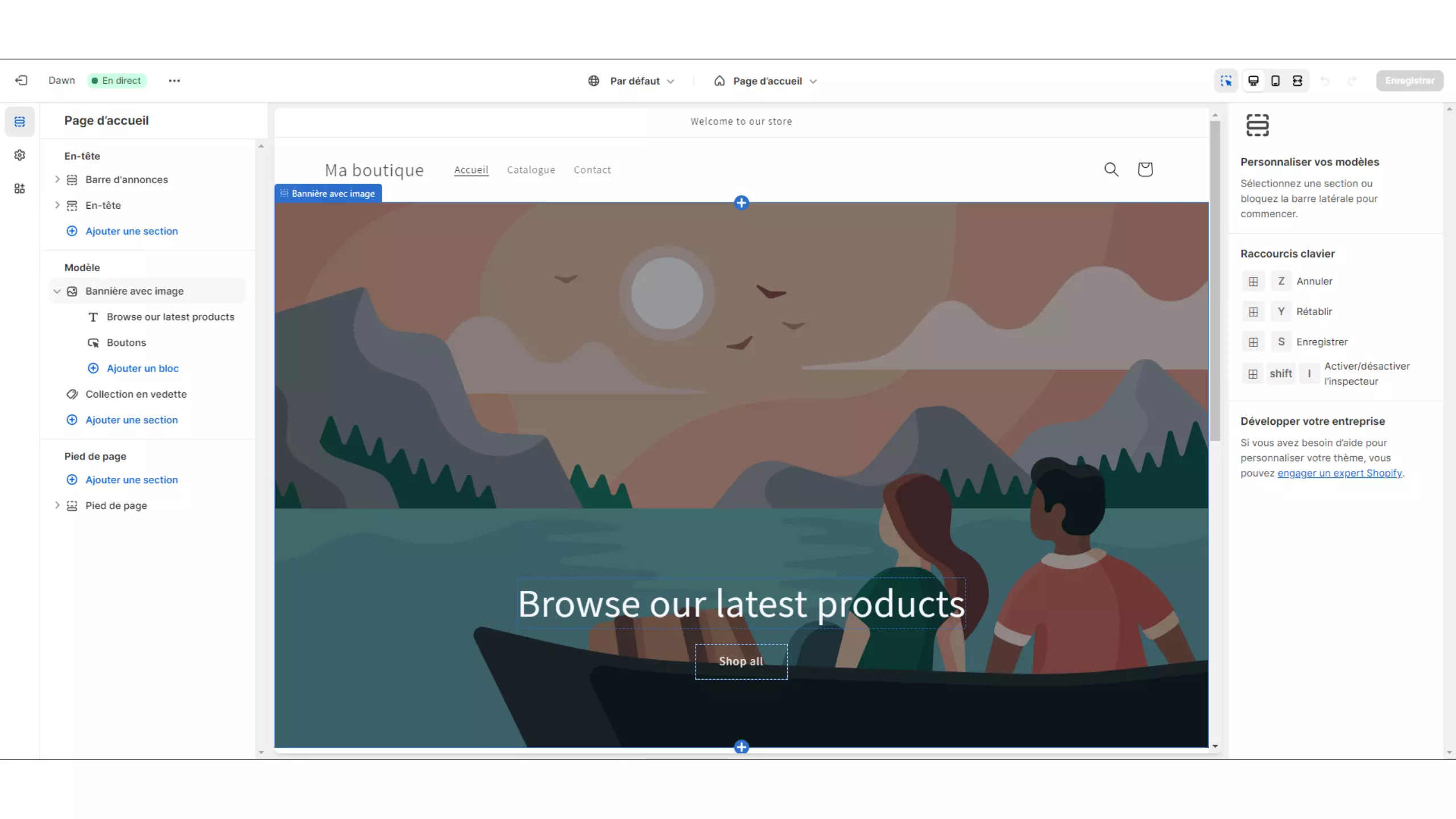Viewport: 1456px width, 819px height.
Task: Click the text block T icon
Action: [x=93, y=317]
